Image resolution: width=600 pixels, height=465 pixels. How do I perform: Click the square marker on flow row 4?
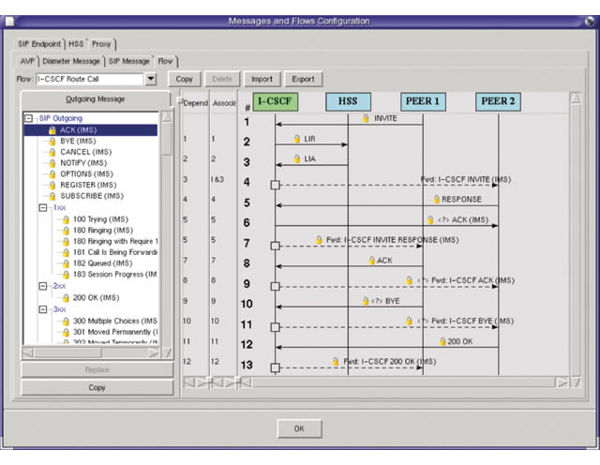[x=275, y=185]
